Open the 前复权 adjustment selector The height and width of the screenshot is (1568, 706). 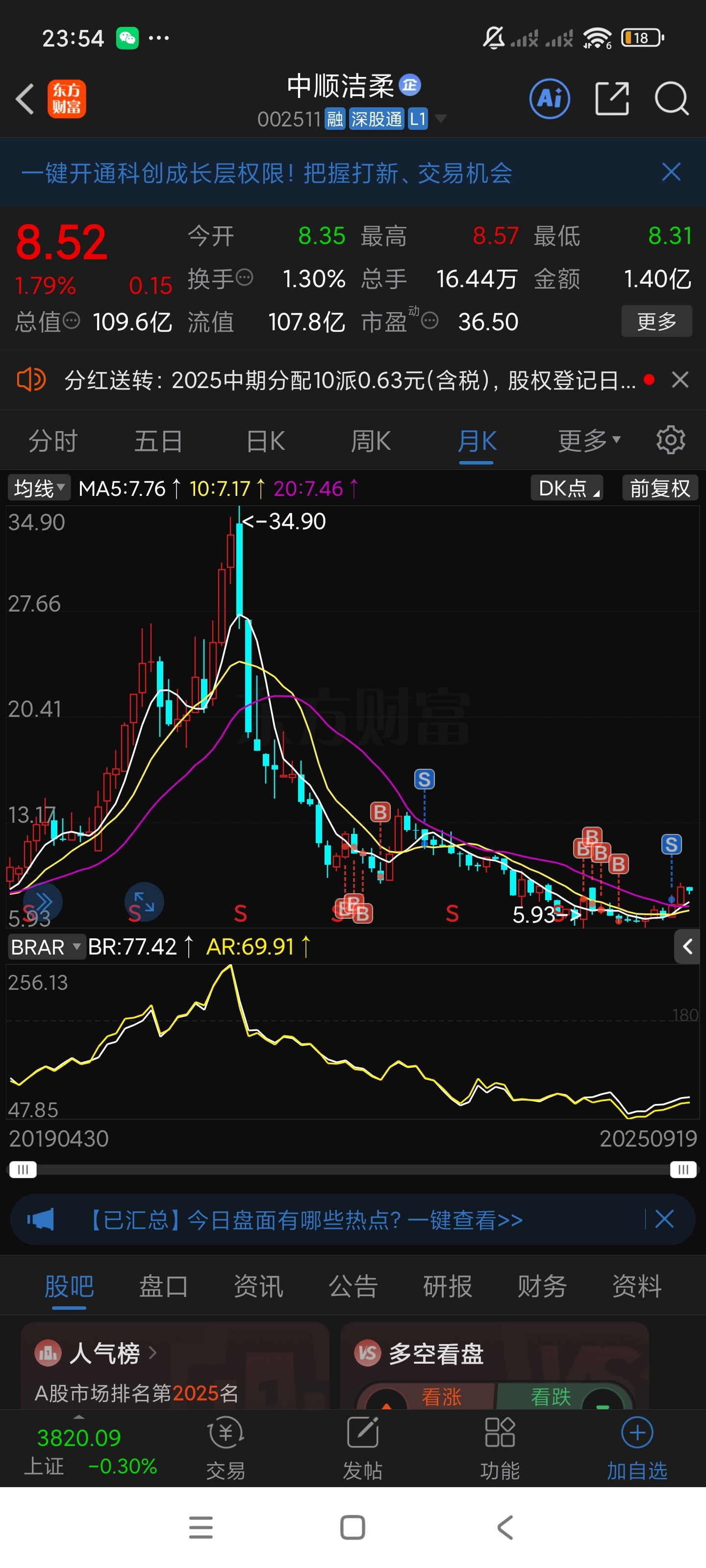(x=660, y=488)
